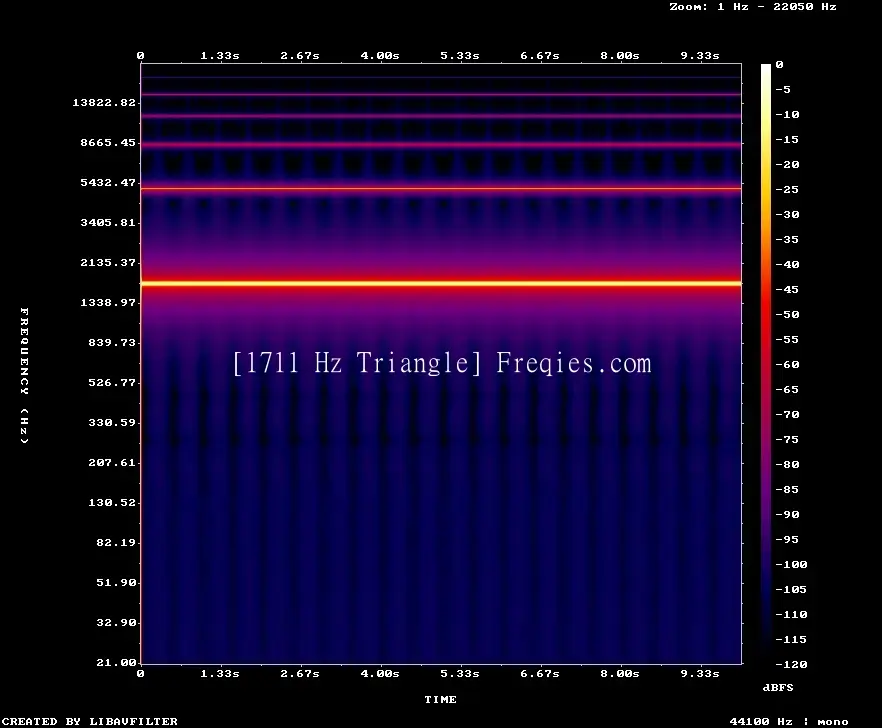This screenshot has width=882, height=728.
Task: Click the -65 dBFS scale label
Action: click(x=787, y=389)
